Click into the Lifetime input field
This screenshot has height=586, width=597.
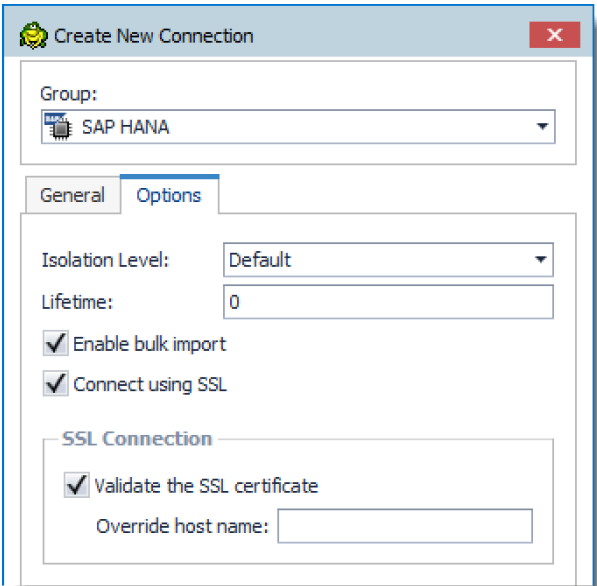pyautogui.click(x=388, y=302)
